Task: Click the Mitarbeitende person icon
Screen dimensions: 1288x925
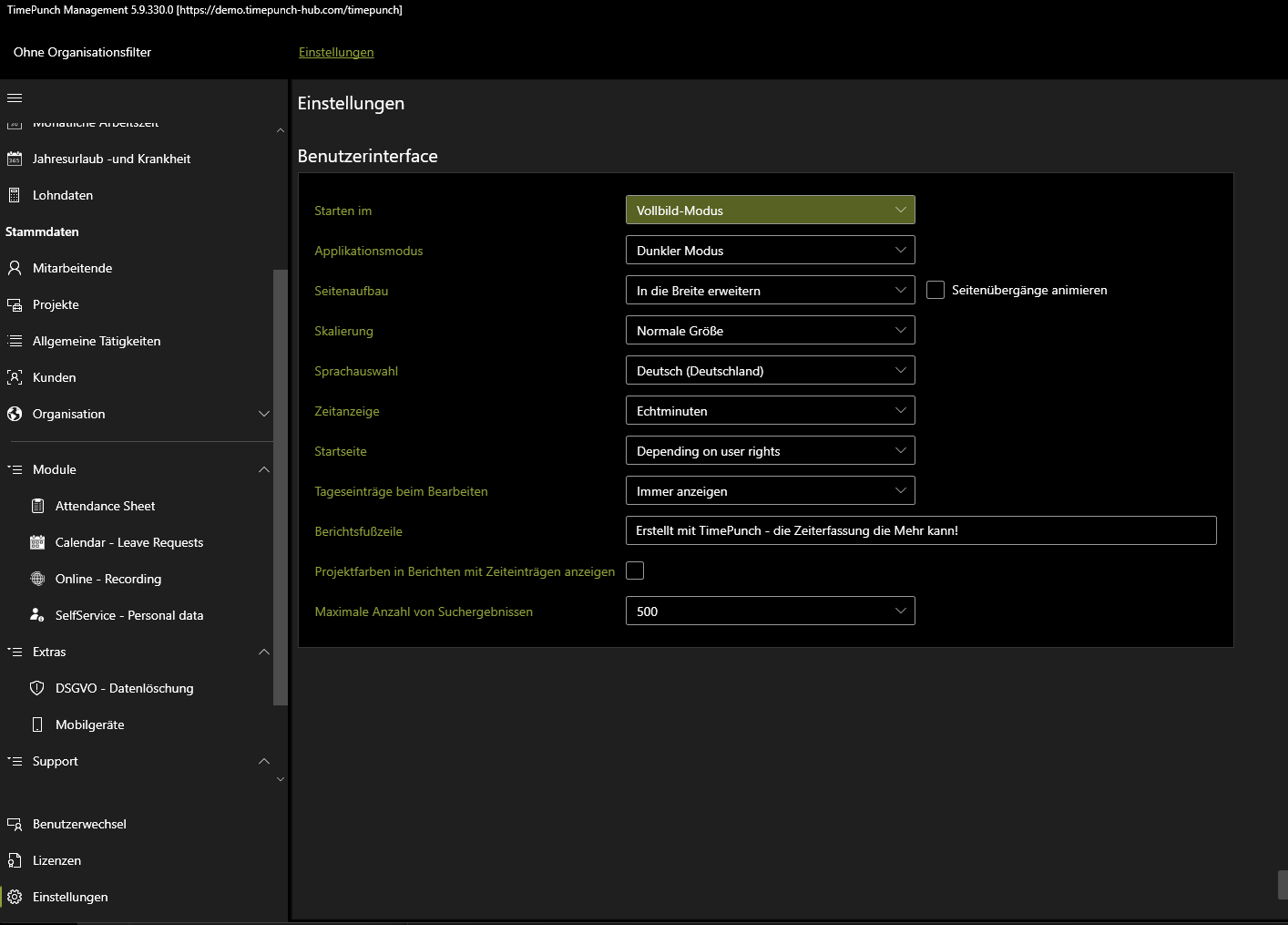Action: pyautogui.click(x=15, y=268)
